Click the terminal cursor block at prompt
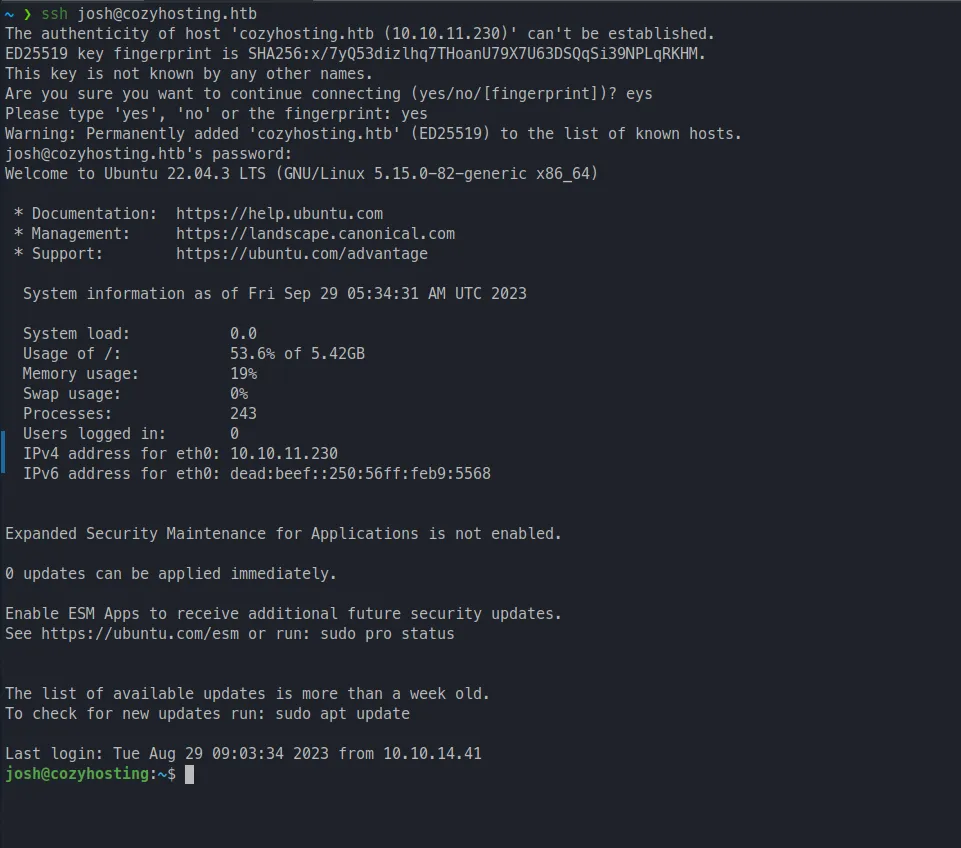961x848 pixels. click(x=189, y=775)
